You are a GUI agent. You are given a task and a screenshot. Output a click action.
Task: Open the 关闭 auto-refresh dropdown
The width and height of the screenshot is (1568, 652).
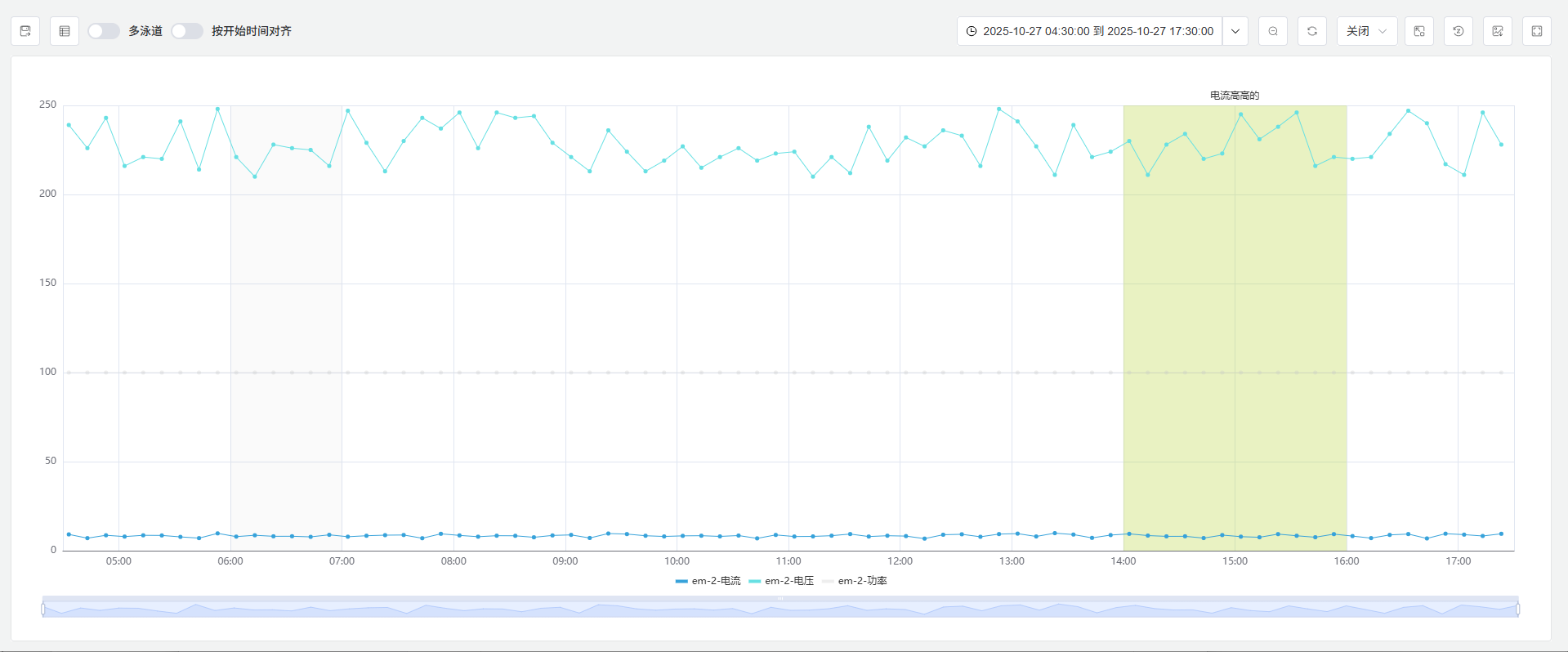[1367, 31]
